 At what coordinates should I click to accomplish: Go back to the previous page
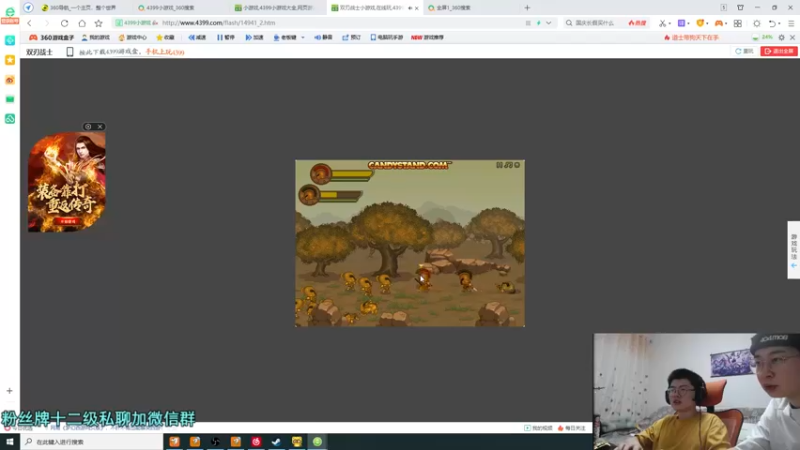click(30, 23)
